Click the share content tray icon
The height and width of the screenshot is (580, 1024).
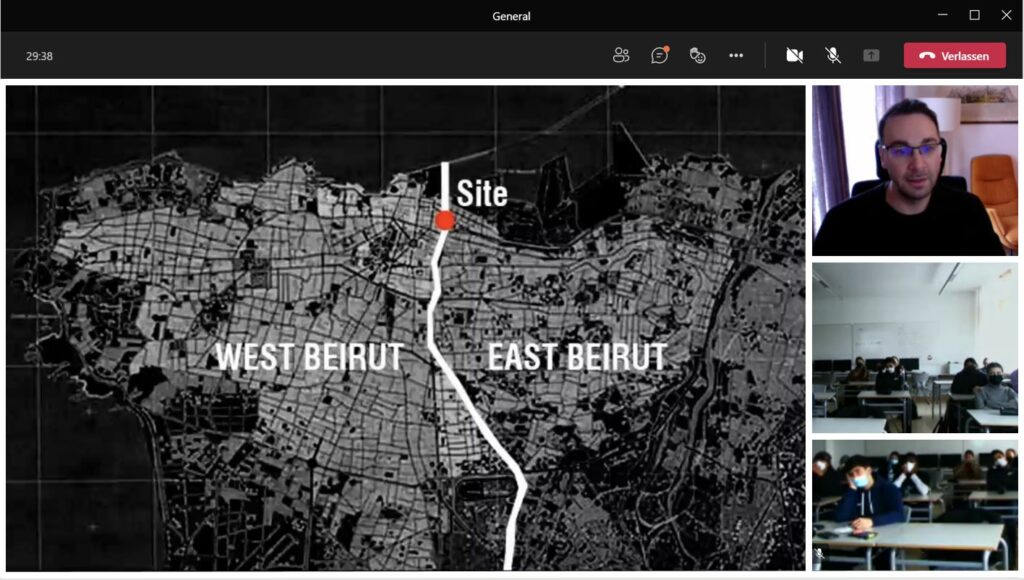pos(871,55)
